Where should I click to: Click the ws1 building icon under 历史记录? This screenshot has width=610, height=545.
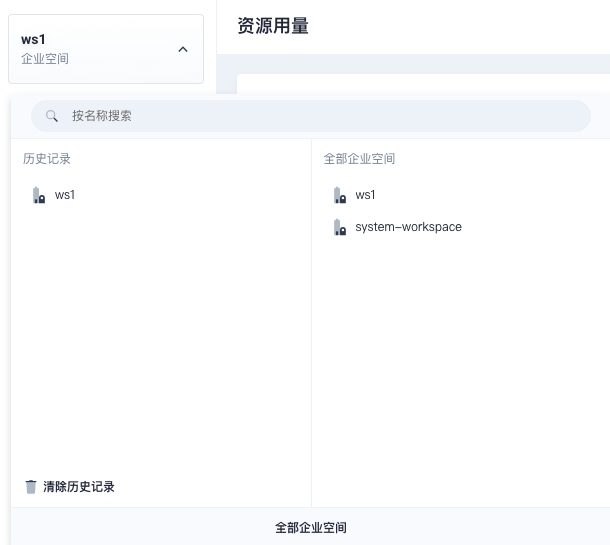(x=38, y=195)
